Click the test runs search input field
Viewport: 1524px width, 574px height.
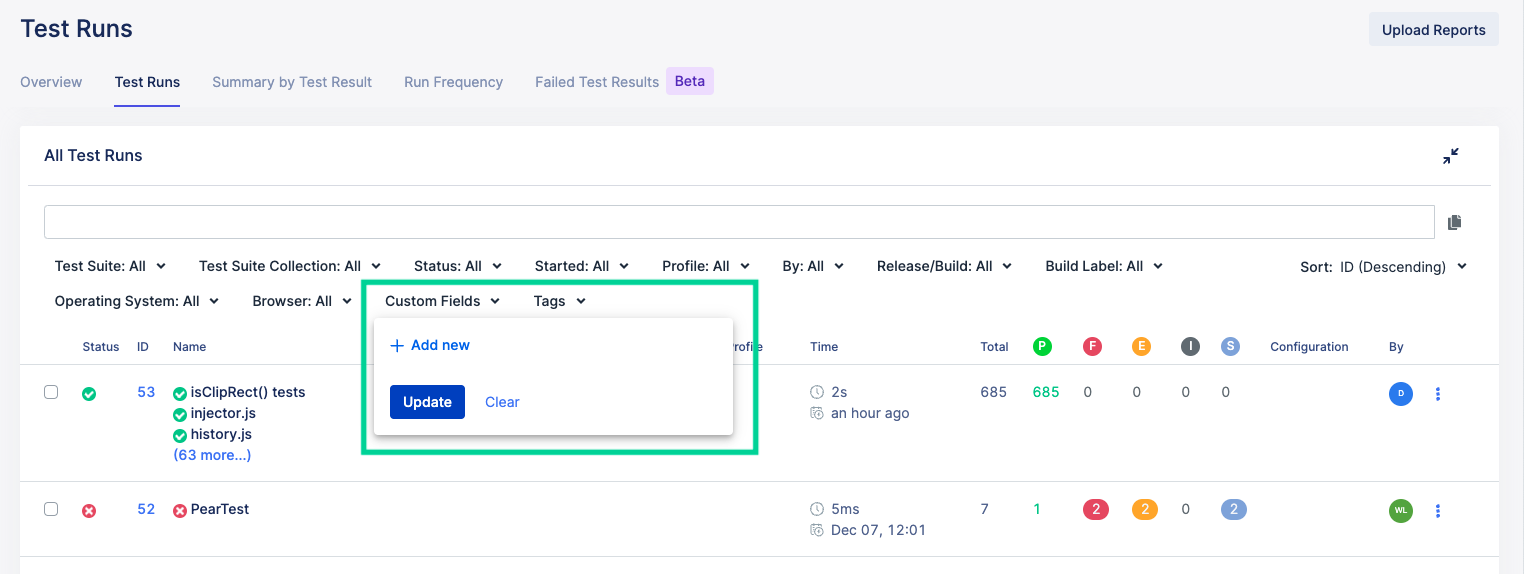[739, 222]
